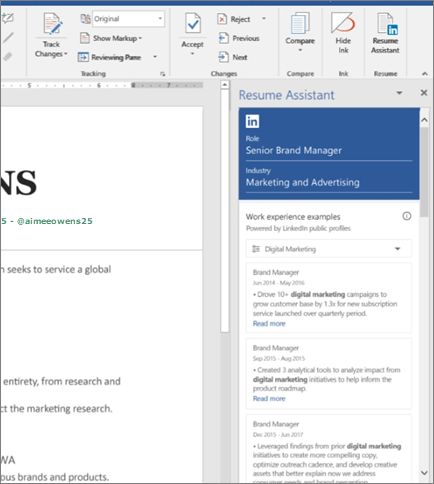The image size is (434, 484).
Task: Expand the Accept dropdown arrow
Action: click(x=192, y=54)
